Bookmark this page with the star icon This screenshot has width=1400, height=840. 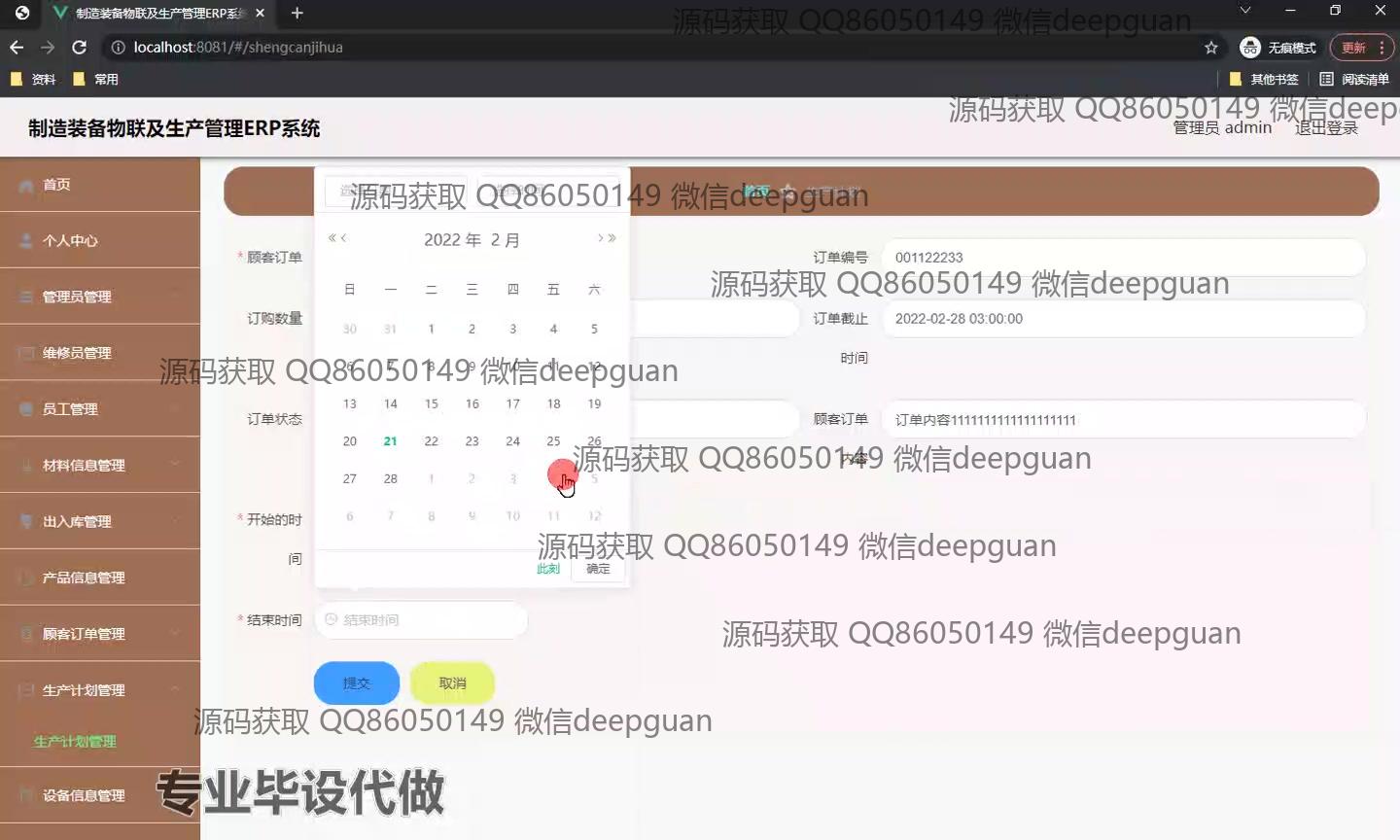pyautogui.click(x=1211, y=47)
